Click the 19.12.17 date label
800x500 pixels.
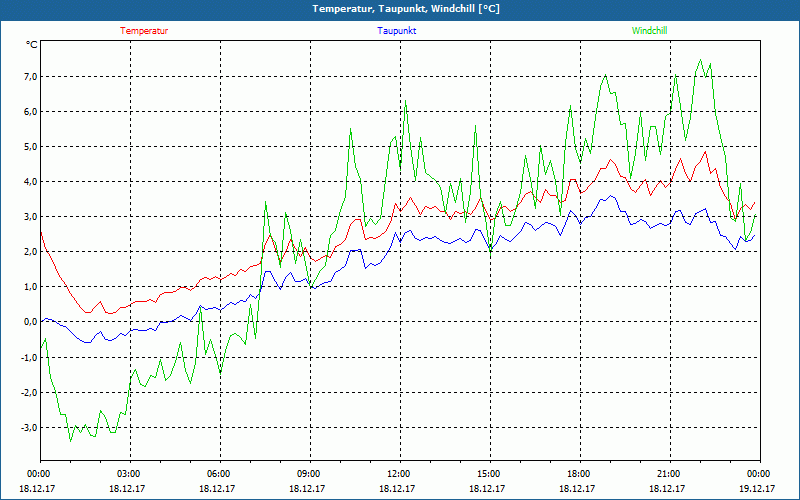(757, 488)
